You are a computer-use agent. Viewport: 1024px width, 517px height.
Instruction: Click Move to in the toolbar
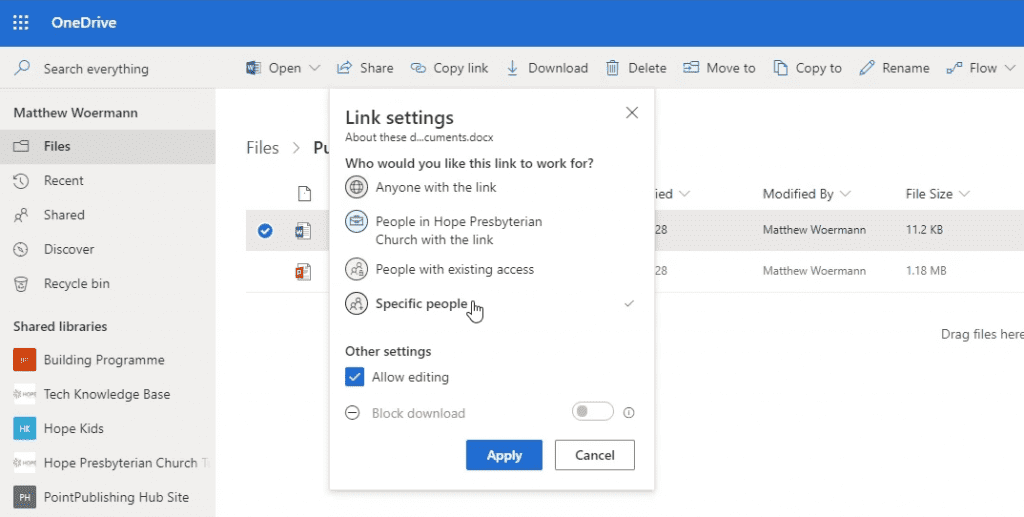tap(719, 68)
